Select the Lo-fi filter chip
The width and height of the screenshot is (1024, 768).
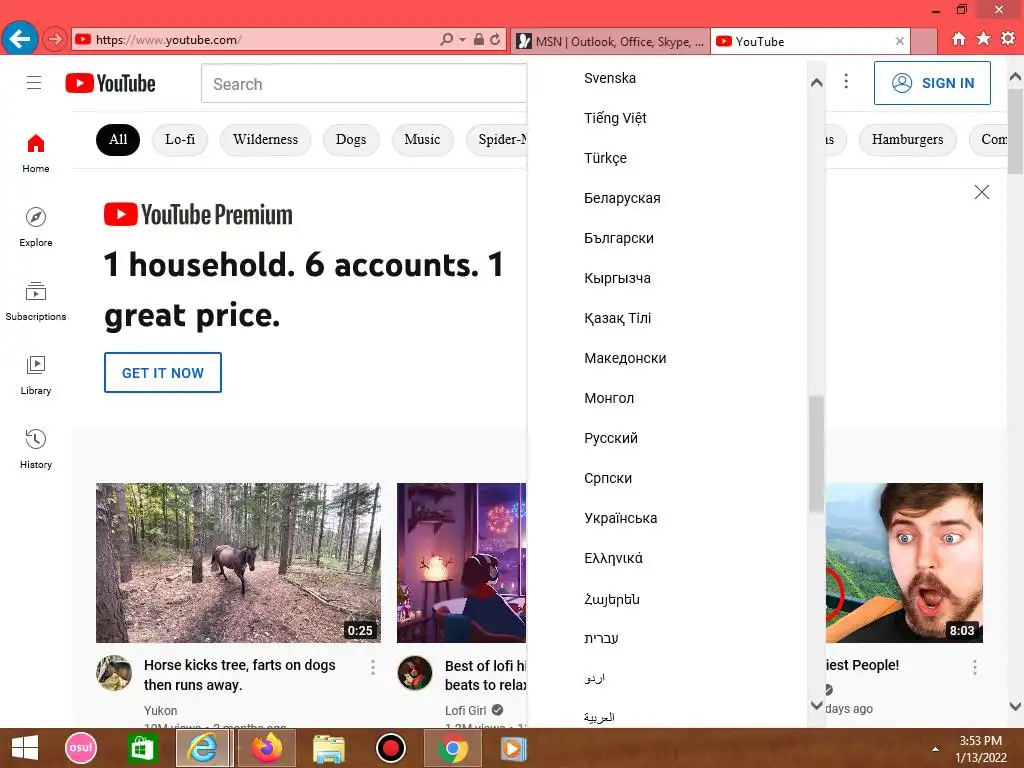click(180, 140)
